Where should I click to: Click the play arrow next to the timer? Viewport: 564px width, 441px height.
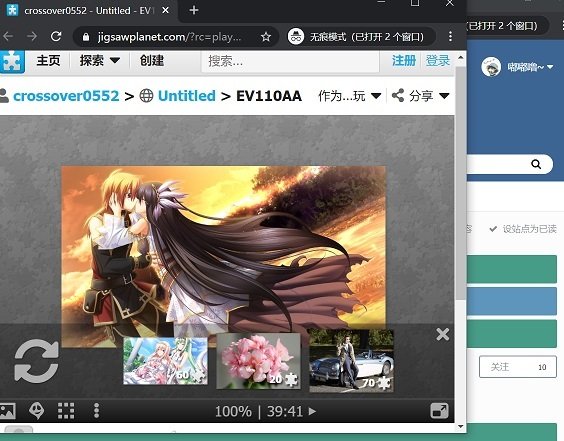312,411
